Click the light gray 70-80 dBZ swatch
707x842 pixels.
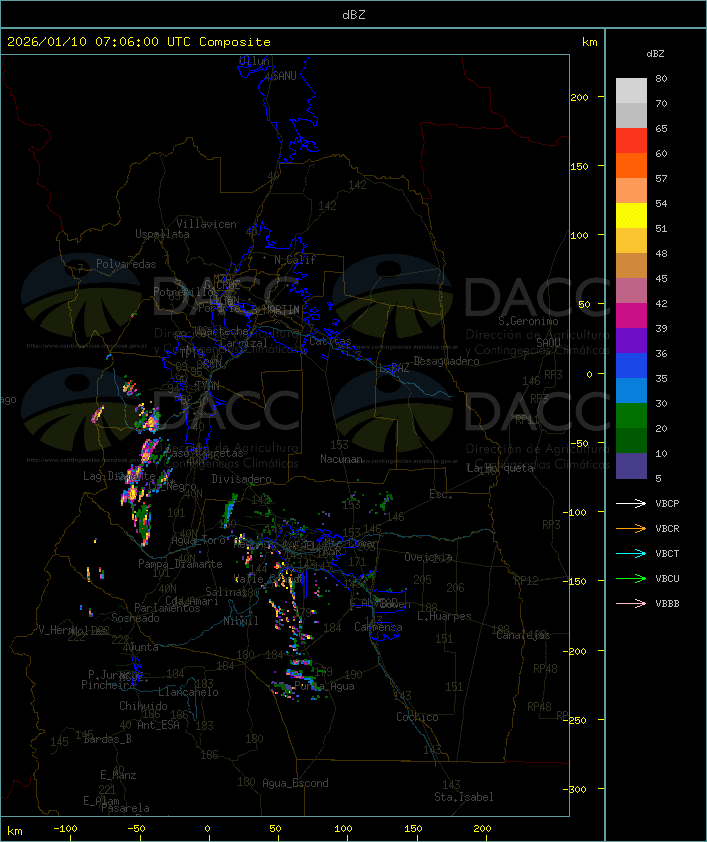click(631, 91)
